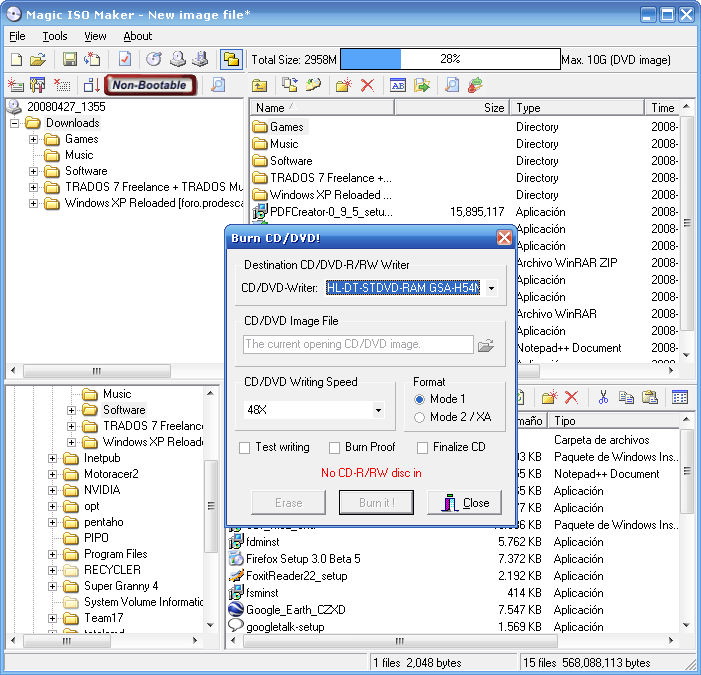This screenshot has height=675, width=701.
Task: Open the About menu
Action: pyautogui.click(x=137, y=36)
